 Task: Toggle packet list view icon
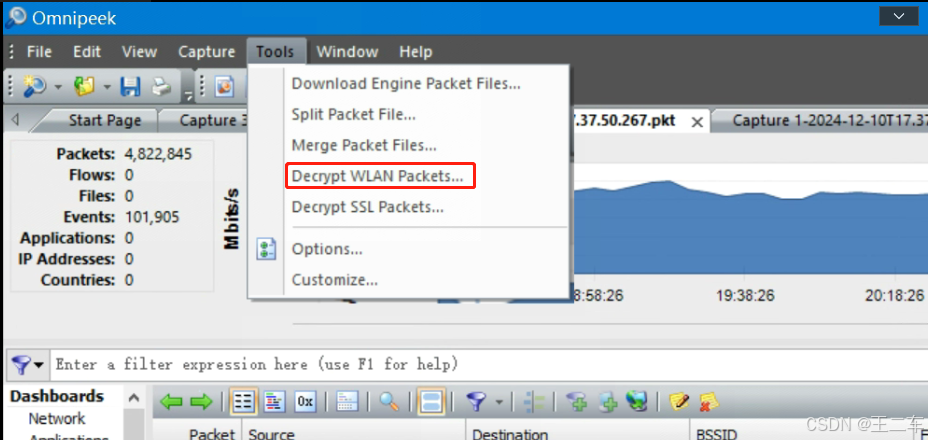(x=241, y=402)
